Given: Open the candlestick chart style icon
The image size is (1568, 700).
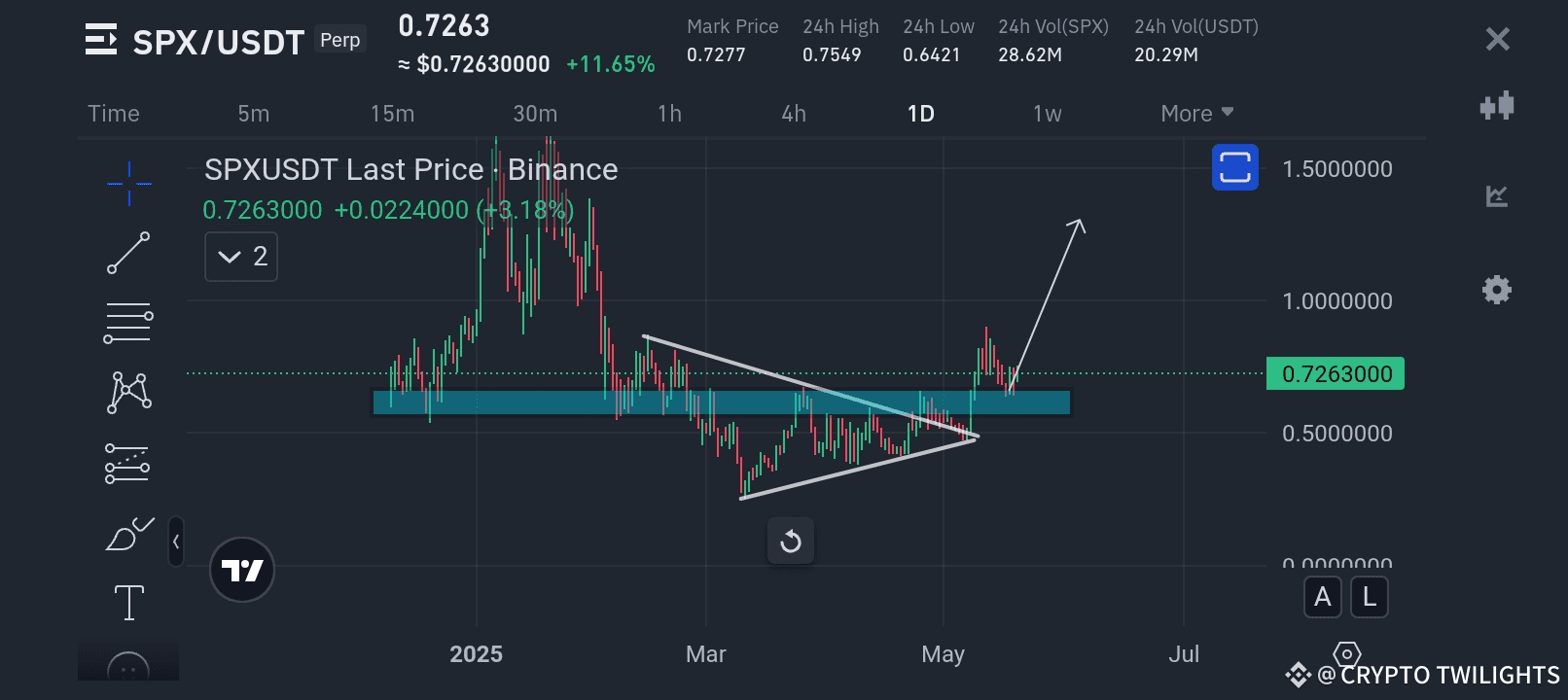Looking at the screenshot, I should point(1497,106).
